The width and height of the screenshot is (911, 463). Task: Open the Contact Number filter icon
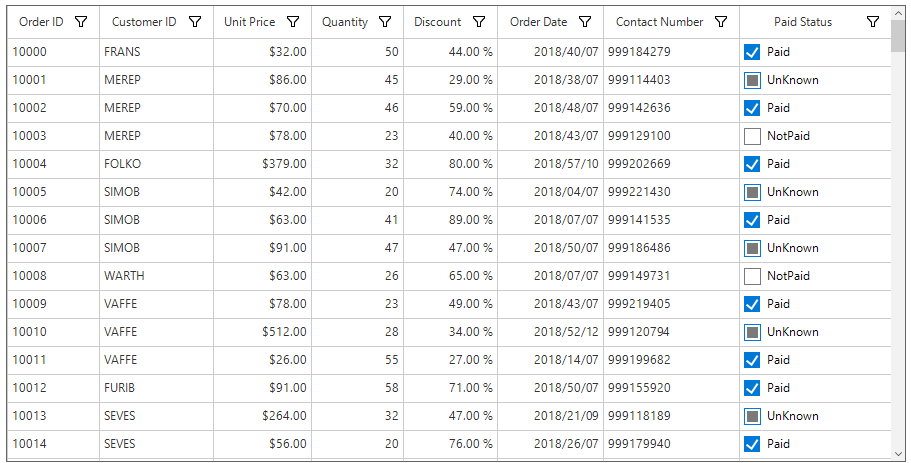[721, 22]
